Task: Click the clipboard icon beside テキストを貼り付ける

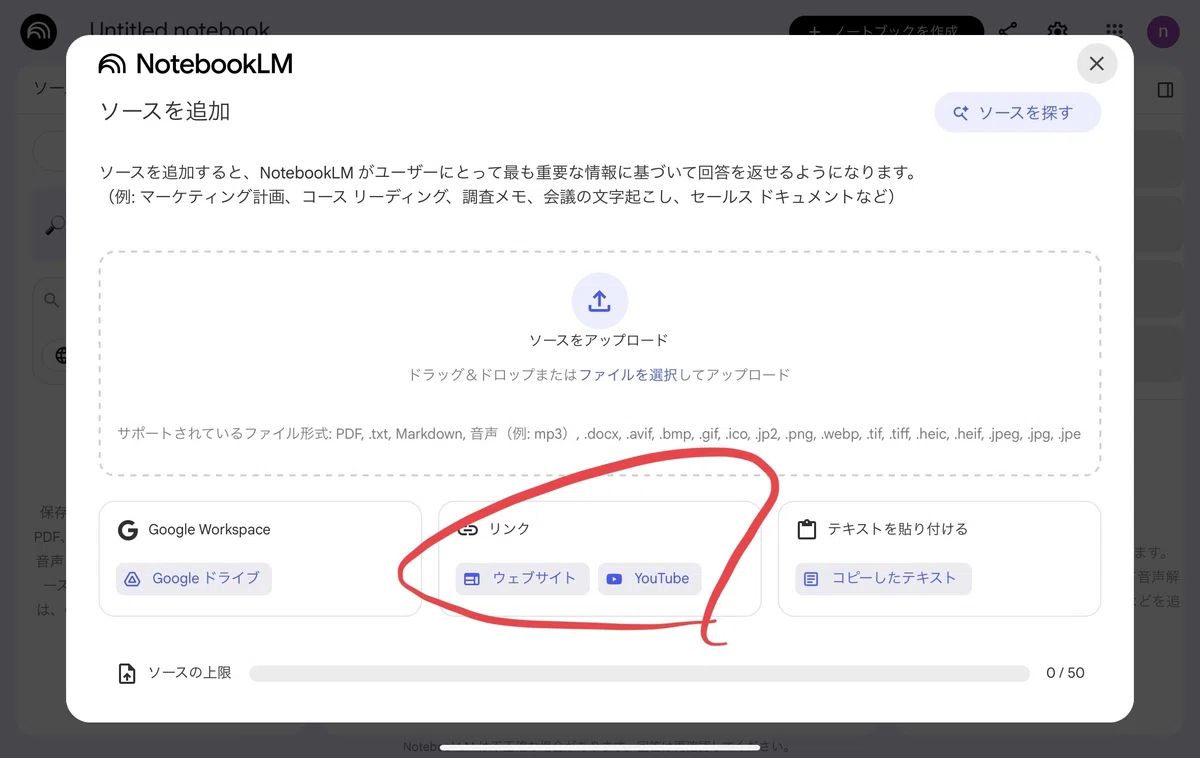Action: click(807, 530)
